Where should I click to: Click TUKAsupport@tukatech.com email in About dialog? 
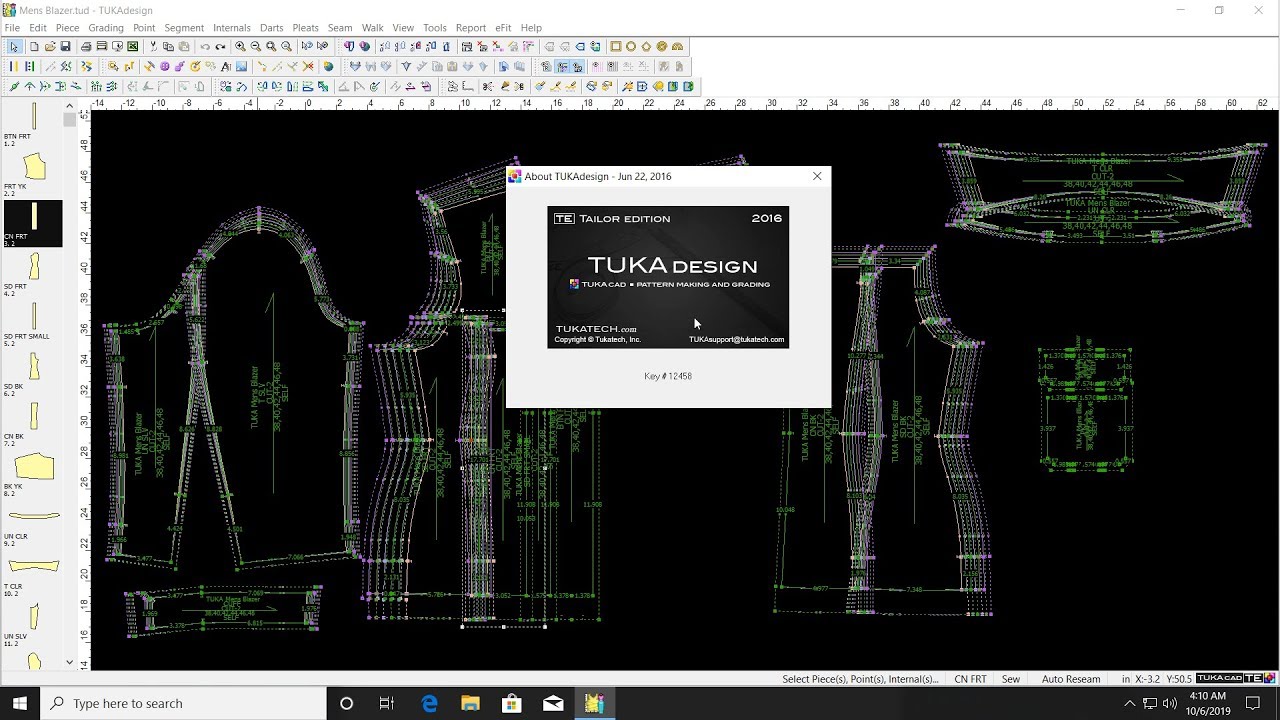[736, 339]
